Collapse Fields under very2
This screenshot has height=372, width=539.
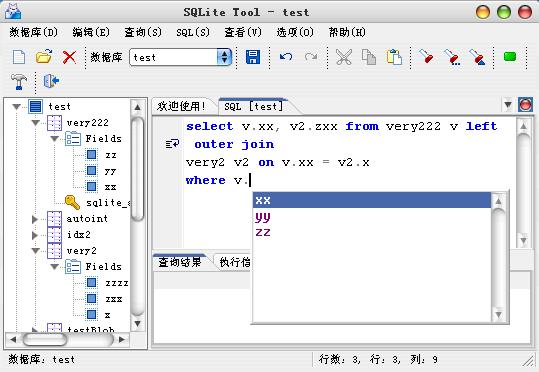[x=54, y=267]
